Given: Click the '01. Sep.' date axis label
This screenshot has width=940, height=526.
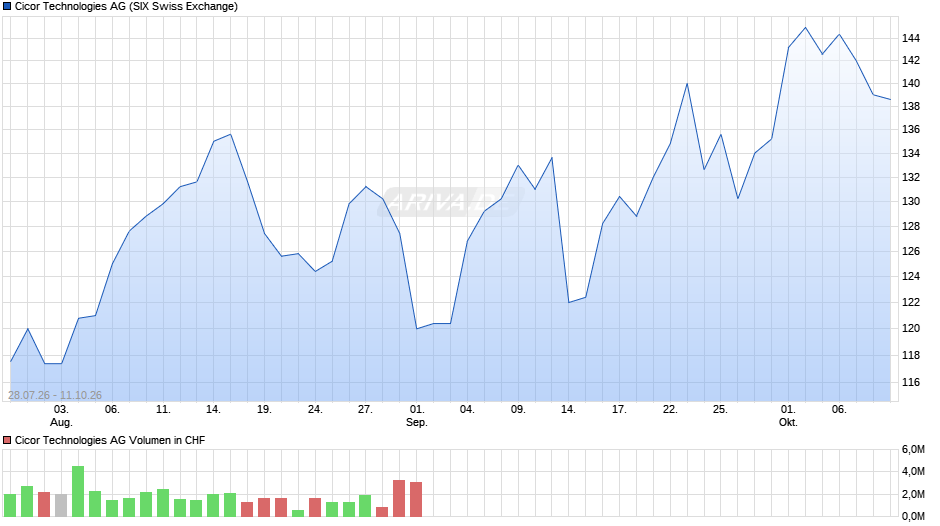Looking at the screenshot, I should tap(417, 416).
